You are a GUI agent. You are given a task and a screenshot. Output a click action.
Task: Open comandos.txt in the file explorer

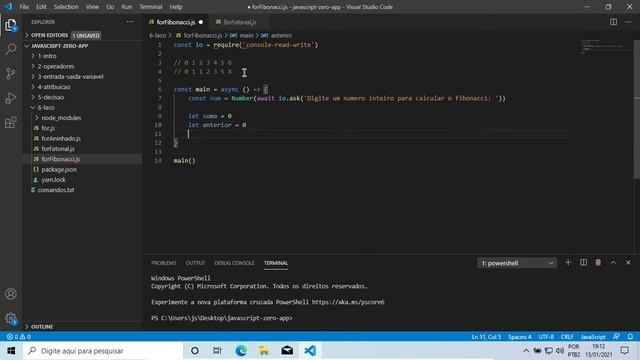[x=82, y=190]
